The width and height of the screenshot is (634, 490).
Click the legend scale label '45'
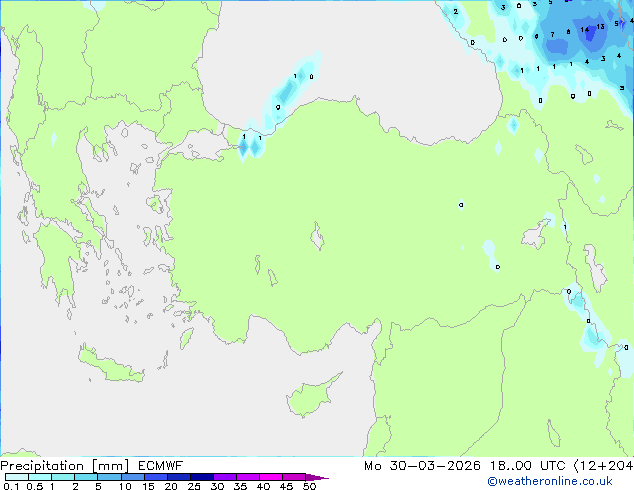[286, 486]
